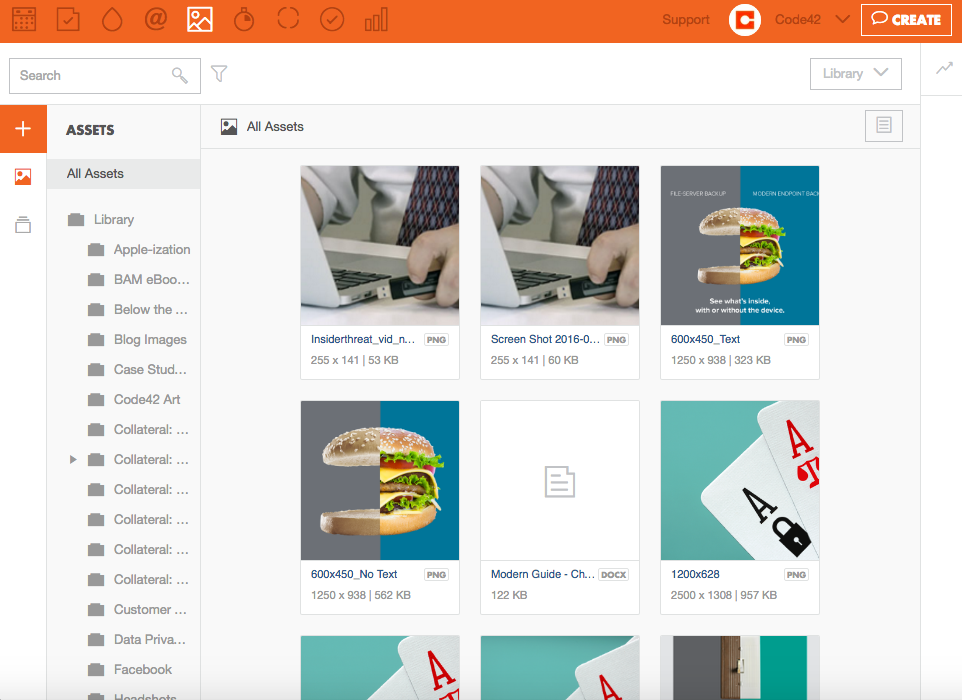
Task: Open the Case Stud... folder
Action: tap(150, 370)
